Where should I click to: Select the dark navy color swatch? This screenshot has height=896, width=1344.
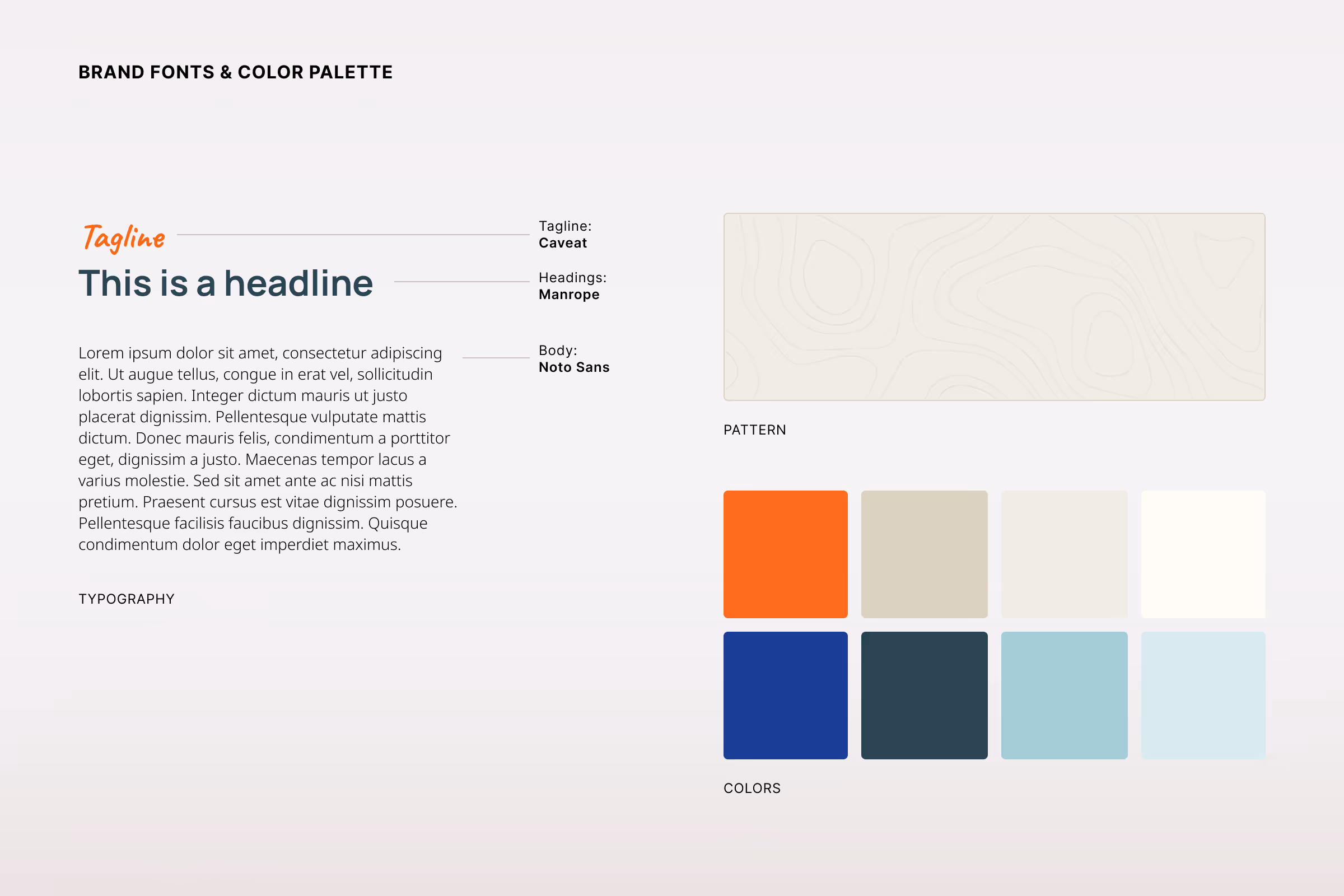coord(924,695)
